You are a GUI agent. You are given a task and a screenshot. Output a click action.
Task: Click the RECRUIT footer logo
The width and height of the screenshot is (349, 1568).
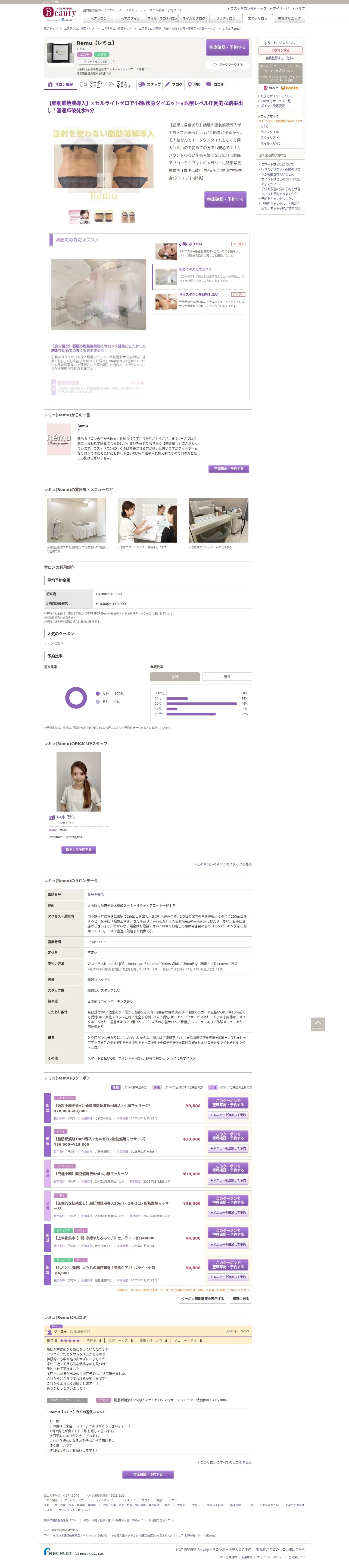(x=58, y=1552)
